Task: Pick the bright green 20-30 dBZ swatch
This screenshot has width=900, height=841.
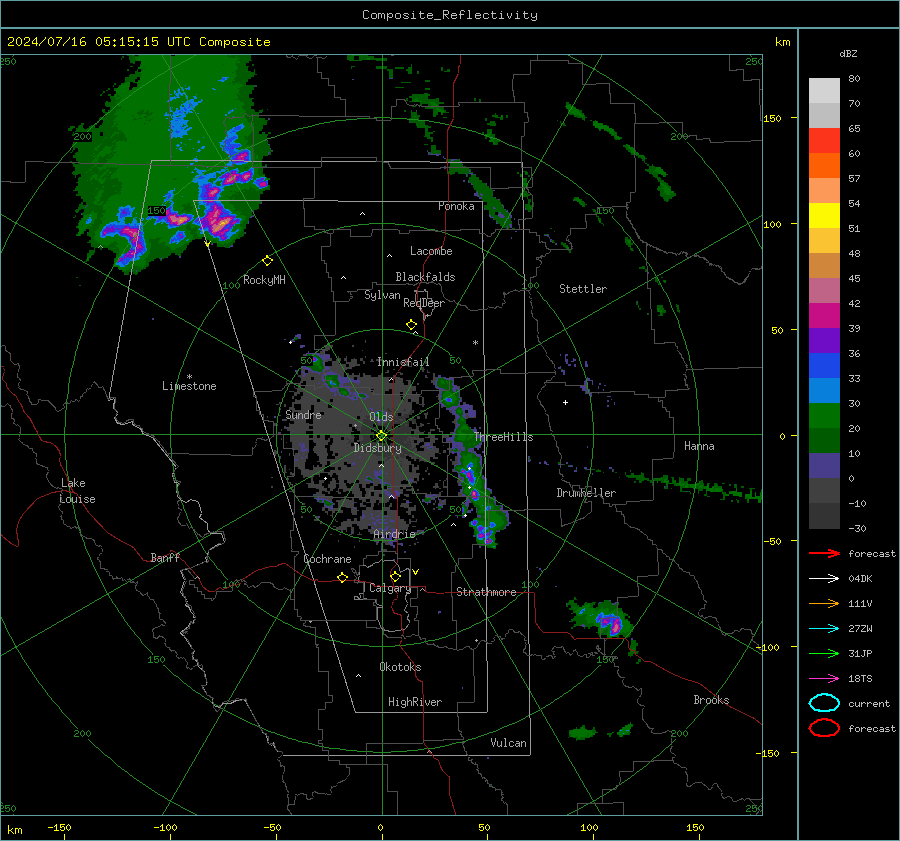Action: pyautogui.click(x=824, y=416)
